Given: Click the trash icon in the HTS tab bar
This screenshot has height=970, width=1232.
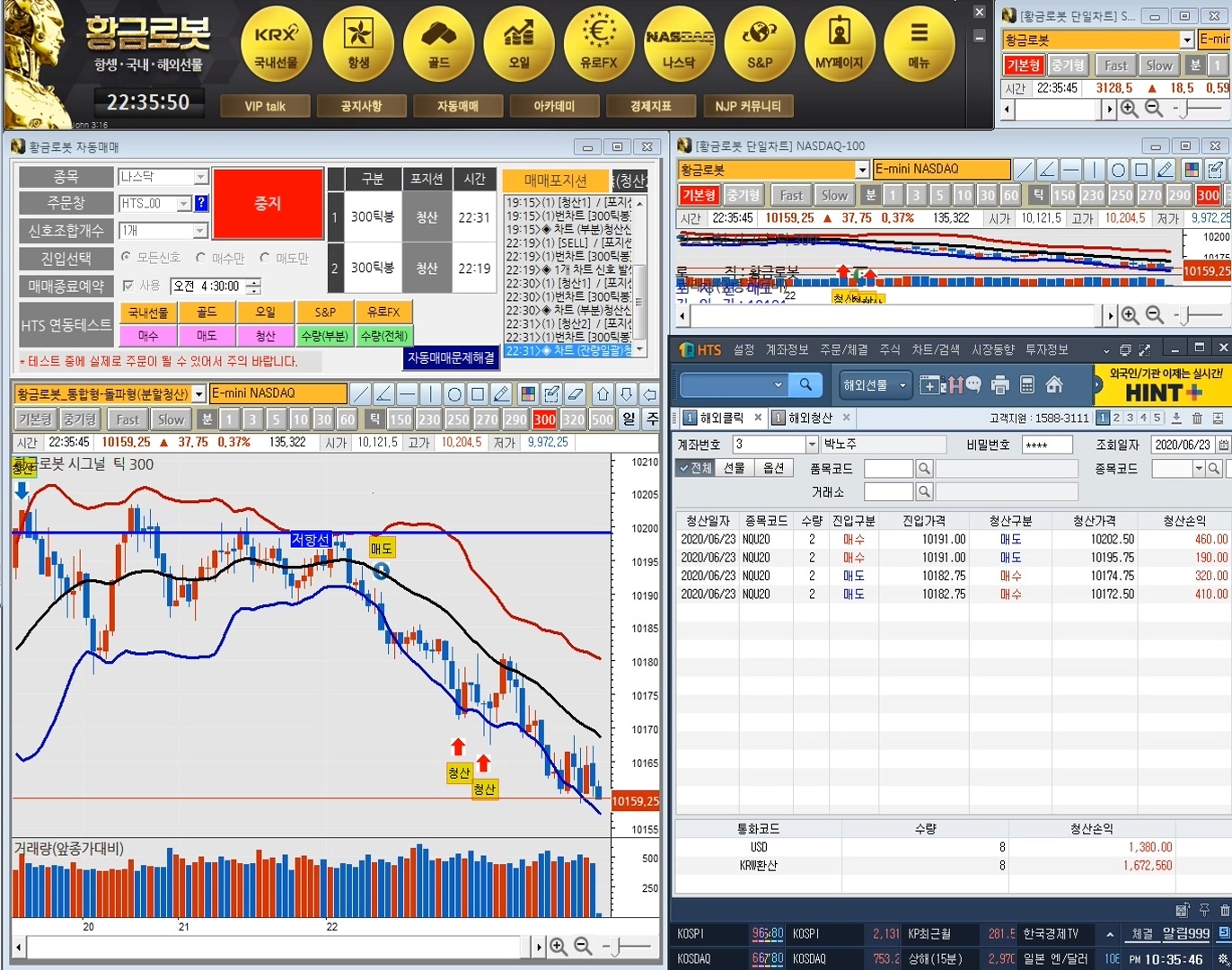Looking at the screenshot, I should 1197,418.
